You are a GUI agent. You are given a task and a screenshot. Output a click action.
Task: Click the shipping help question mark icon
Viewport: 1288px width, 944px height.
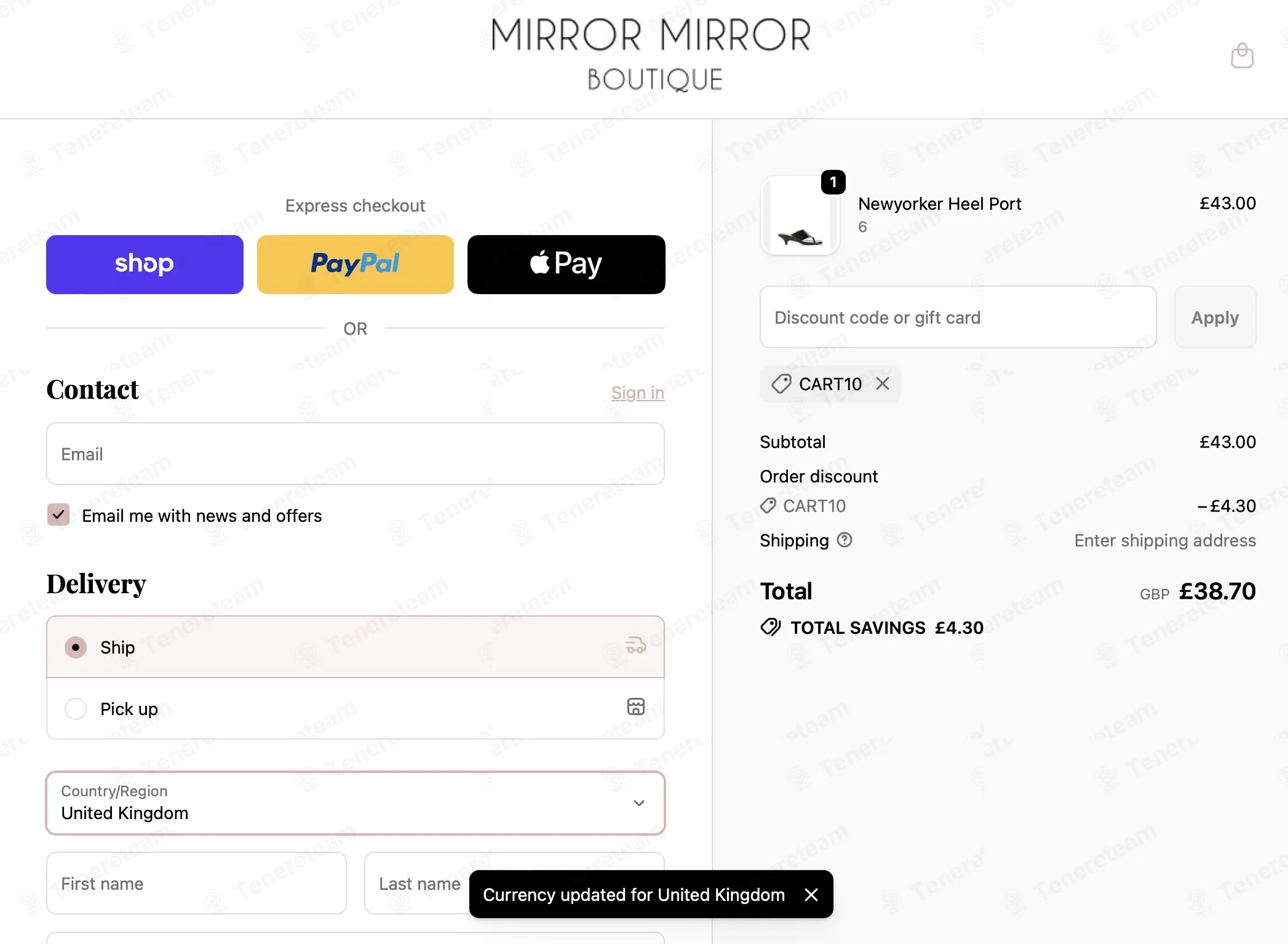click(845, 540)
